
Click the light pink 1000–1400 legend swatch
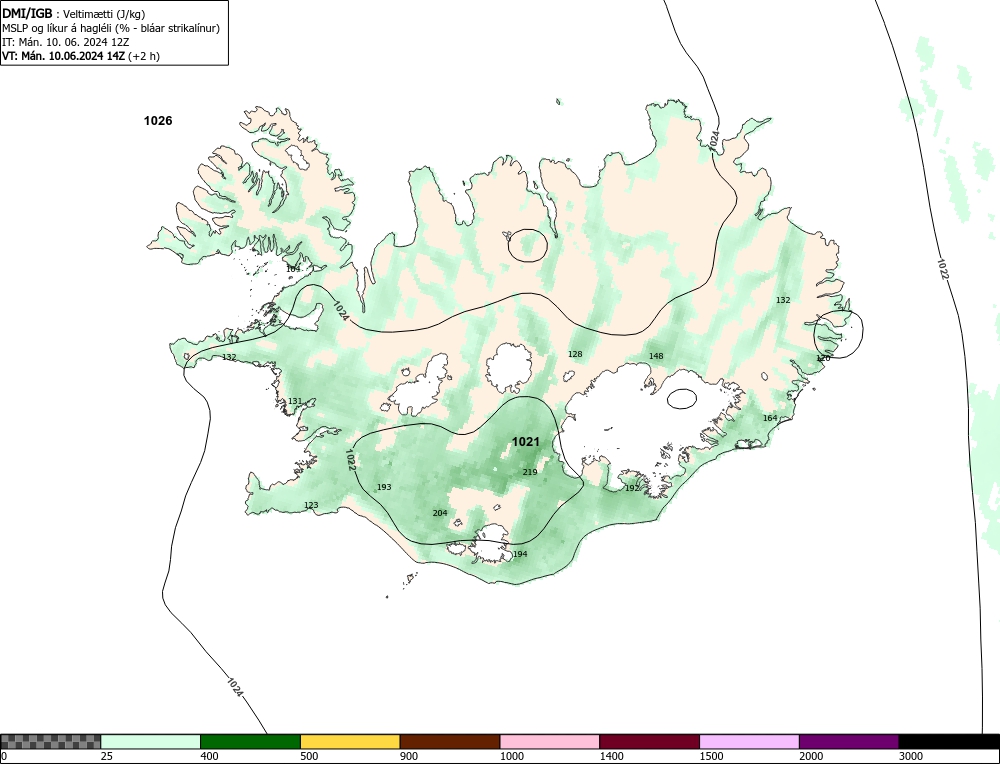click(550, 742)
